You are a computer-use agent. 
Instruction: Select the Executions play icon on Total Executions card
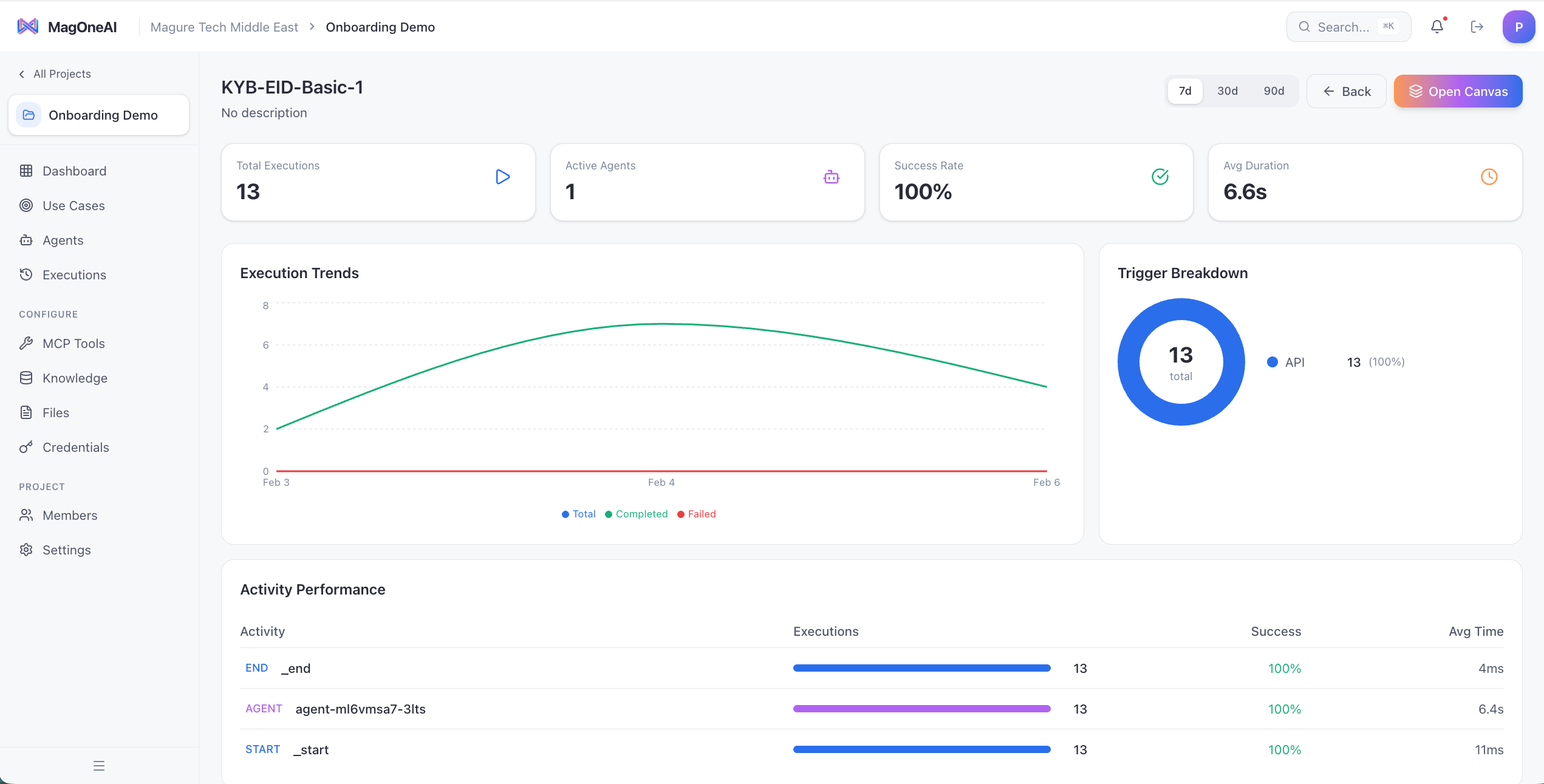click(x=502, y=177)
